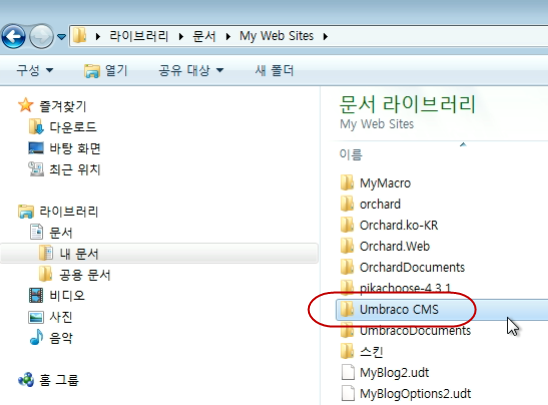Click the 바탕 화면 desktop icon

[x=36, y=148]
